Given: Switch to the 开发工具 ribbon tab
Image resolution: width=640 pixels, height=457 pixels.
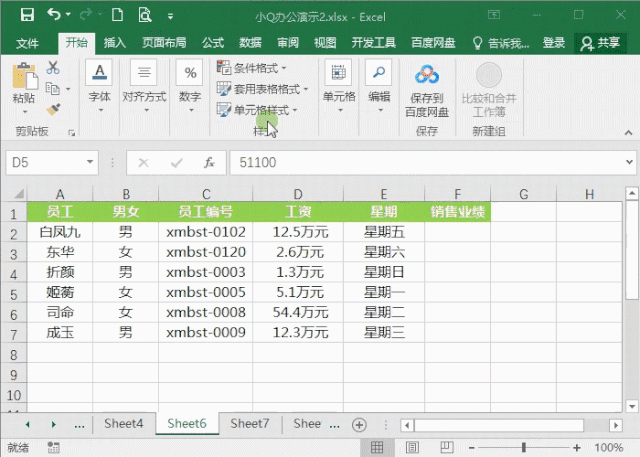Looking at the screenshot, I should (373, 42).
